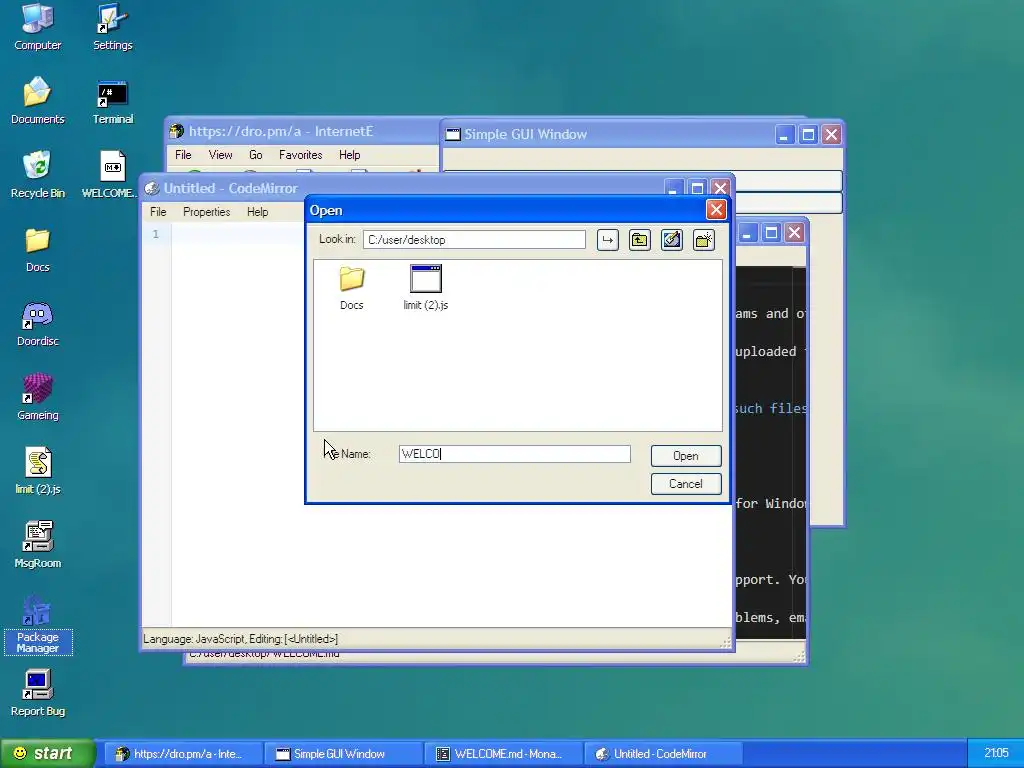Click the create new folder icon in Open dialog

703,240
